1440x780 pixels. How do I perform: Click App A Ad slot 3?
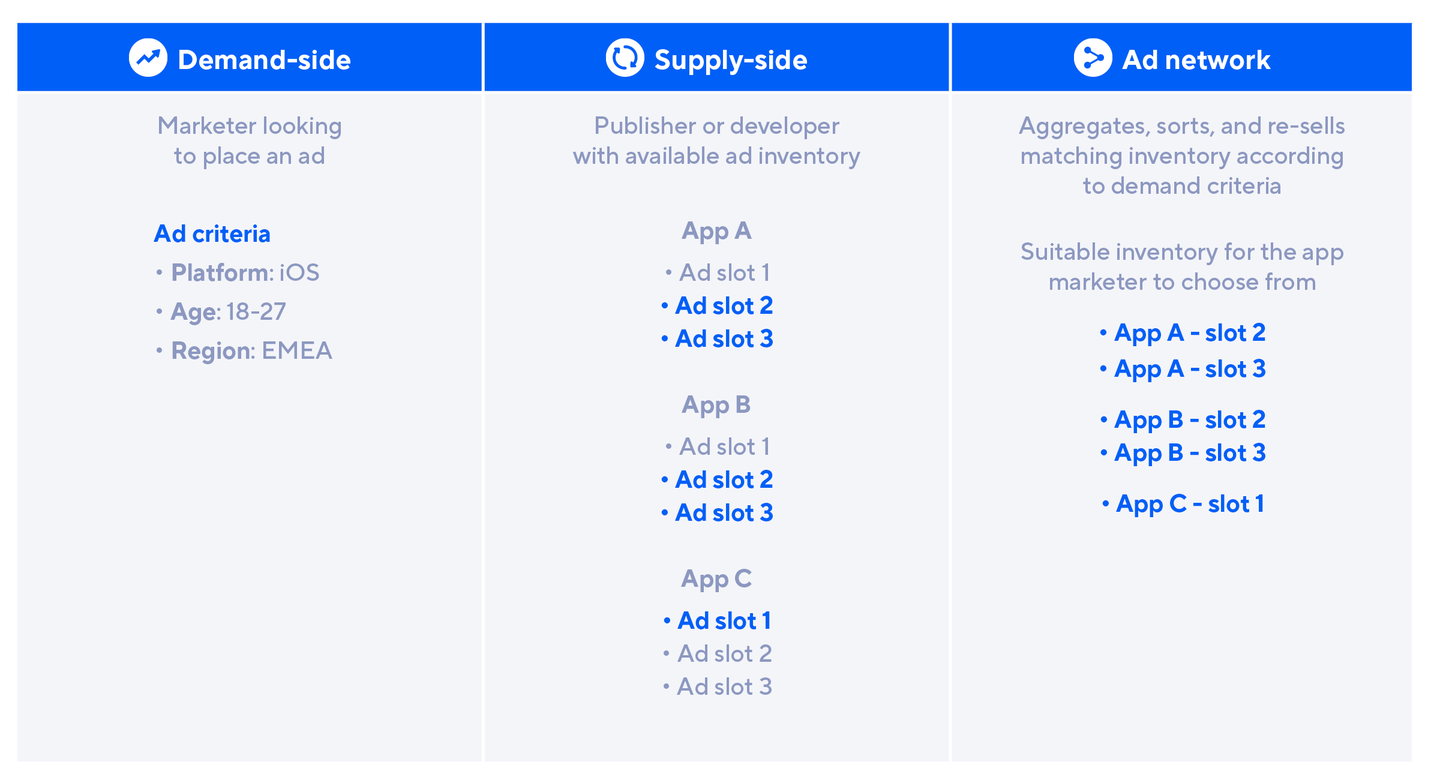[723, 339]
